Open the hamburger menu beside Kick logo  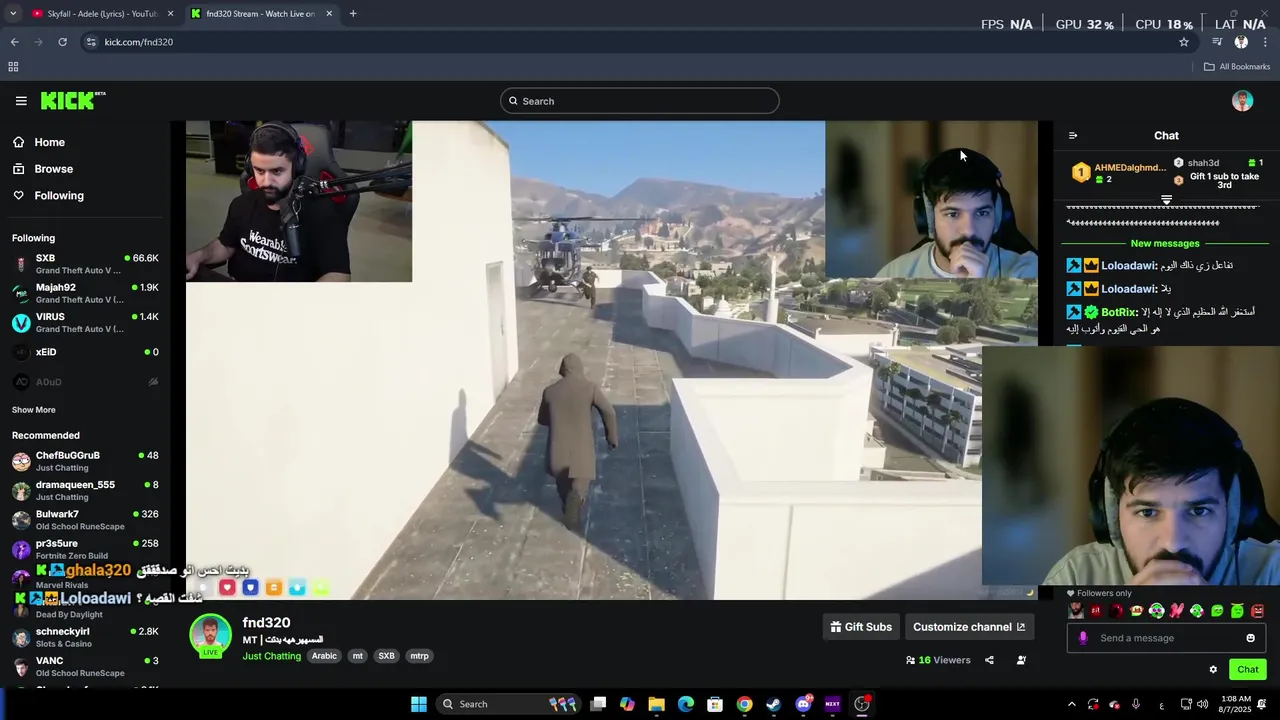click(21, 101)
